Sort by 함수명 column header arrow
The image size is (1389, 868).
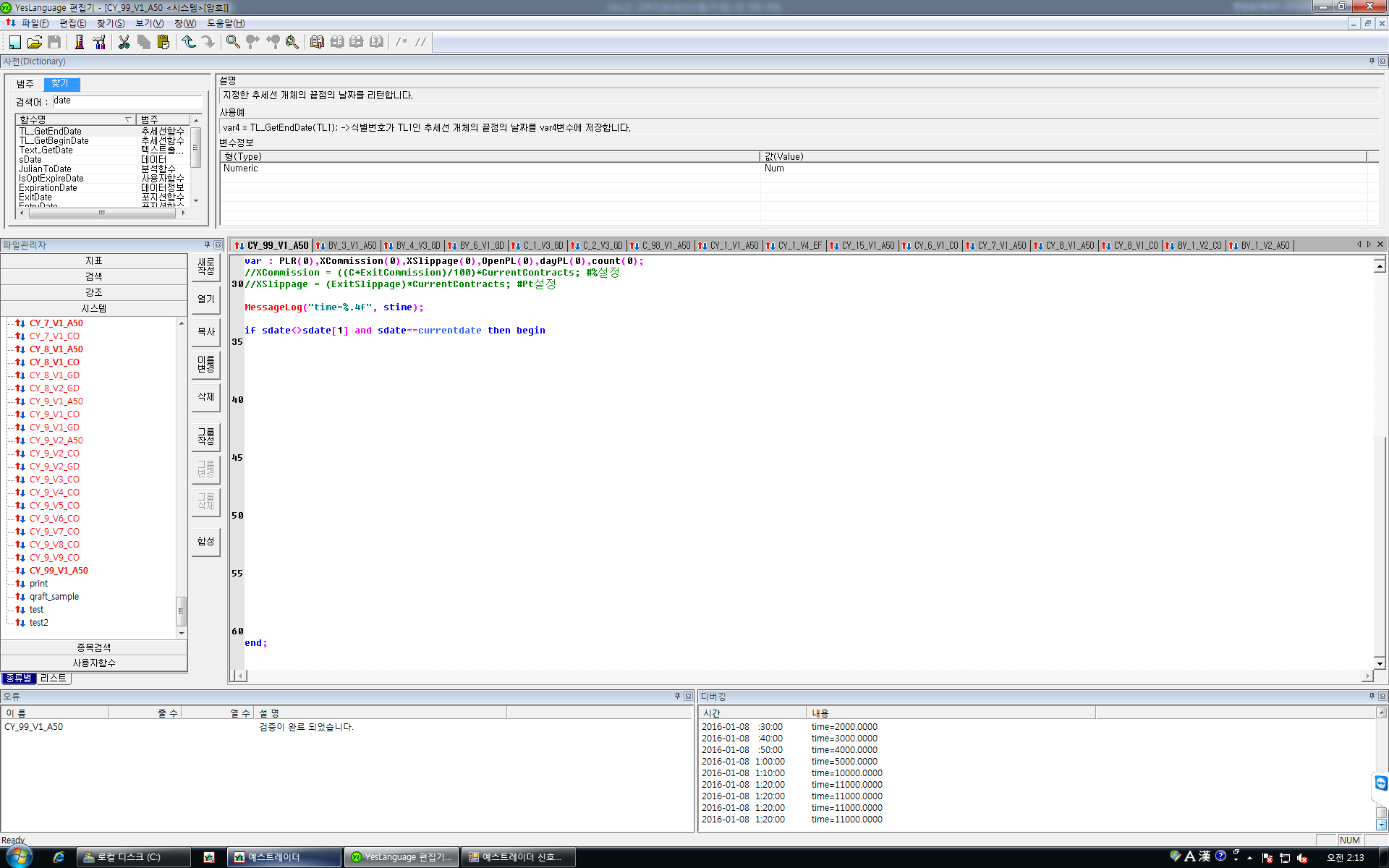click(x=128, y=119)
